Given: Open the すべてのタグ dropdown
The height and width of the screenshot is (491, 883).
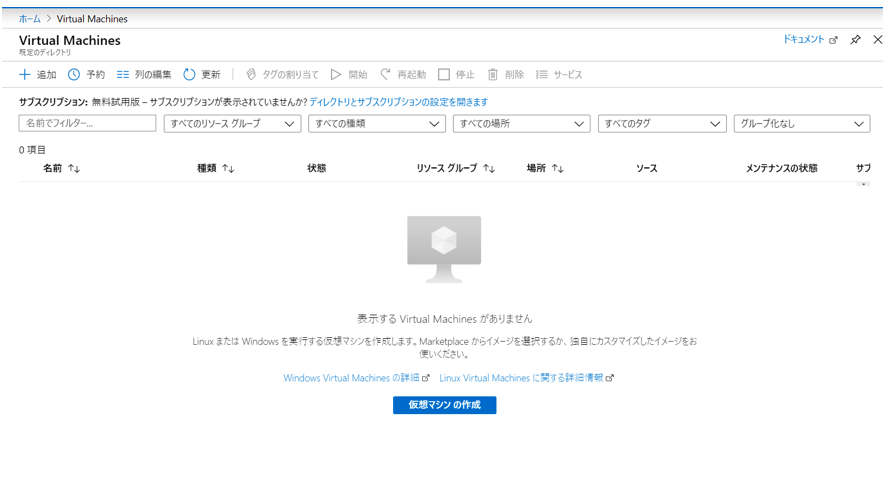Looking at the screenshot, I should point(661,123).
